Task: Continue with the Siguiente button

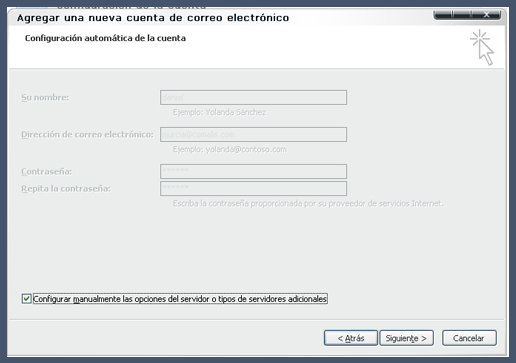Action: 406,338
